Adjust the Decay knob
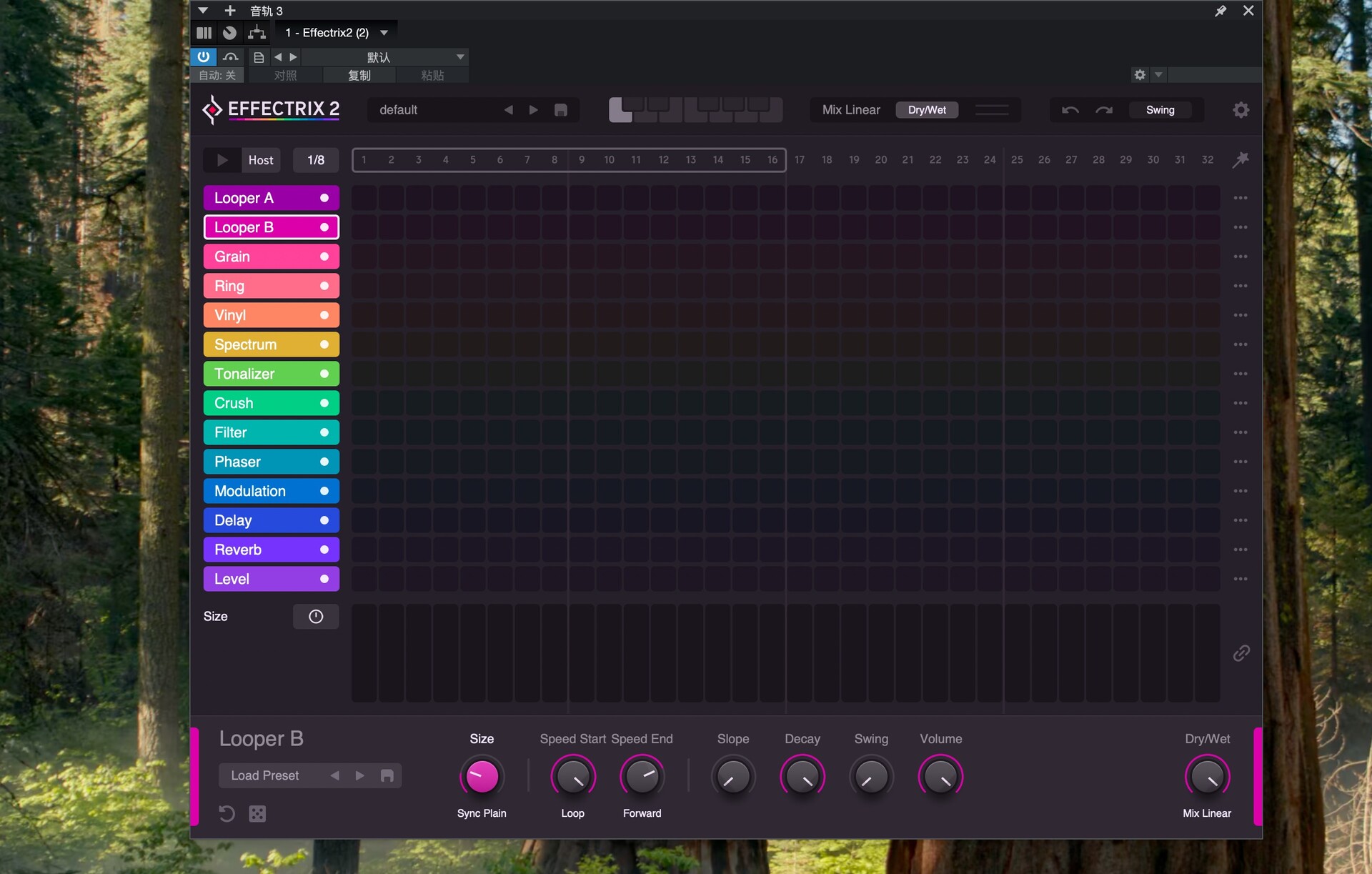Image resolution: width=1372 pixels, height=874 pixels. (x=802, y=777)
